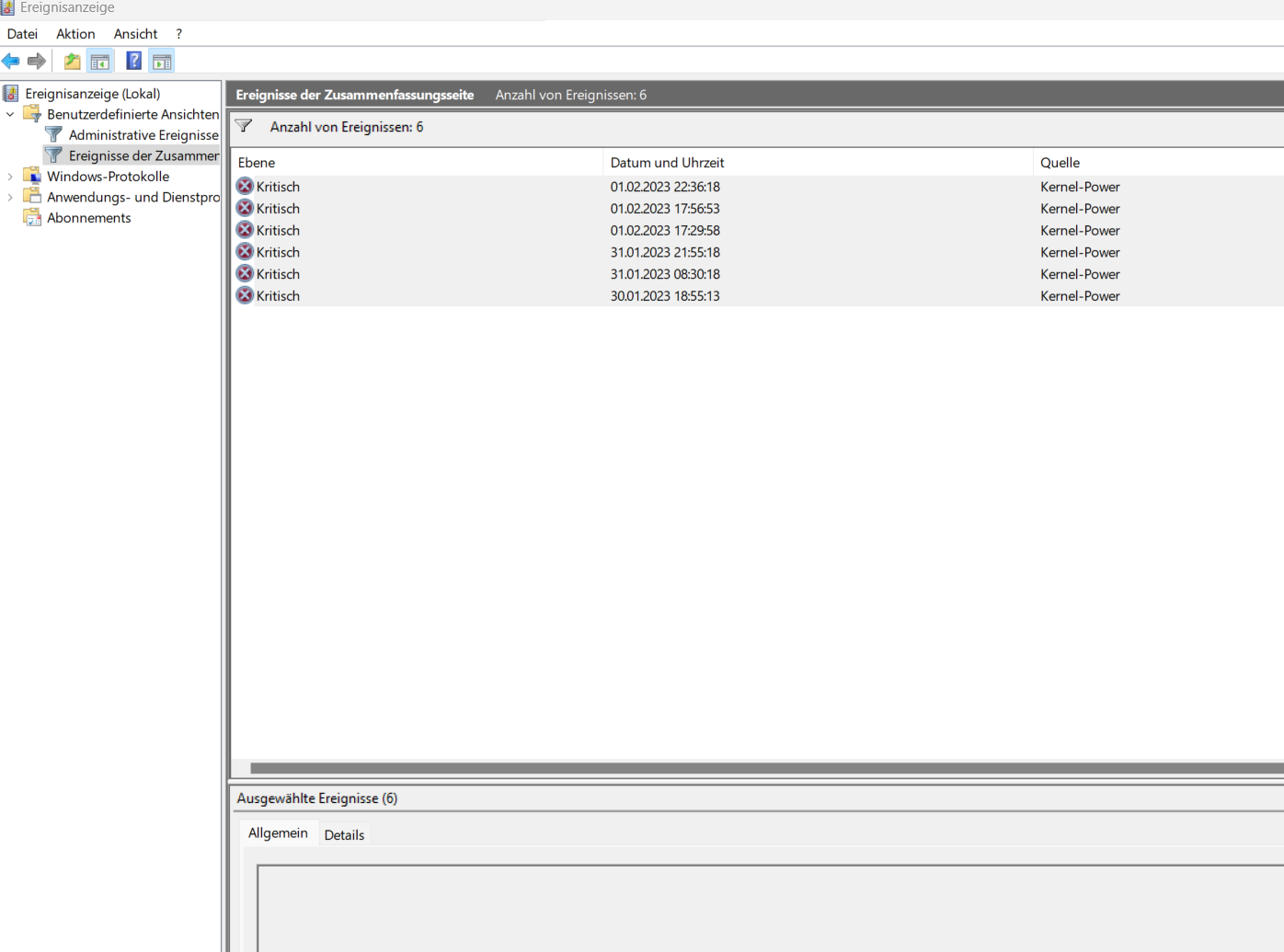Screen dimensions: 1284x952
Task: Click the horizontal scrollbar of event list
Action: (x=767, y=768)
